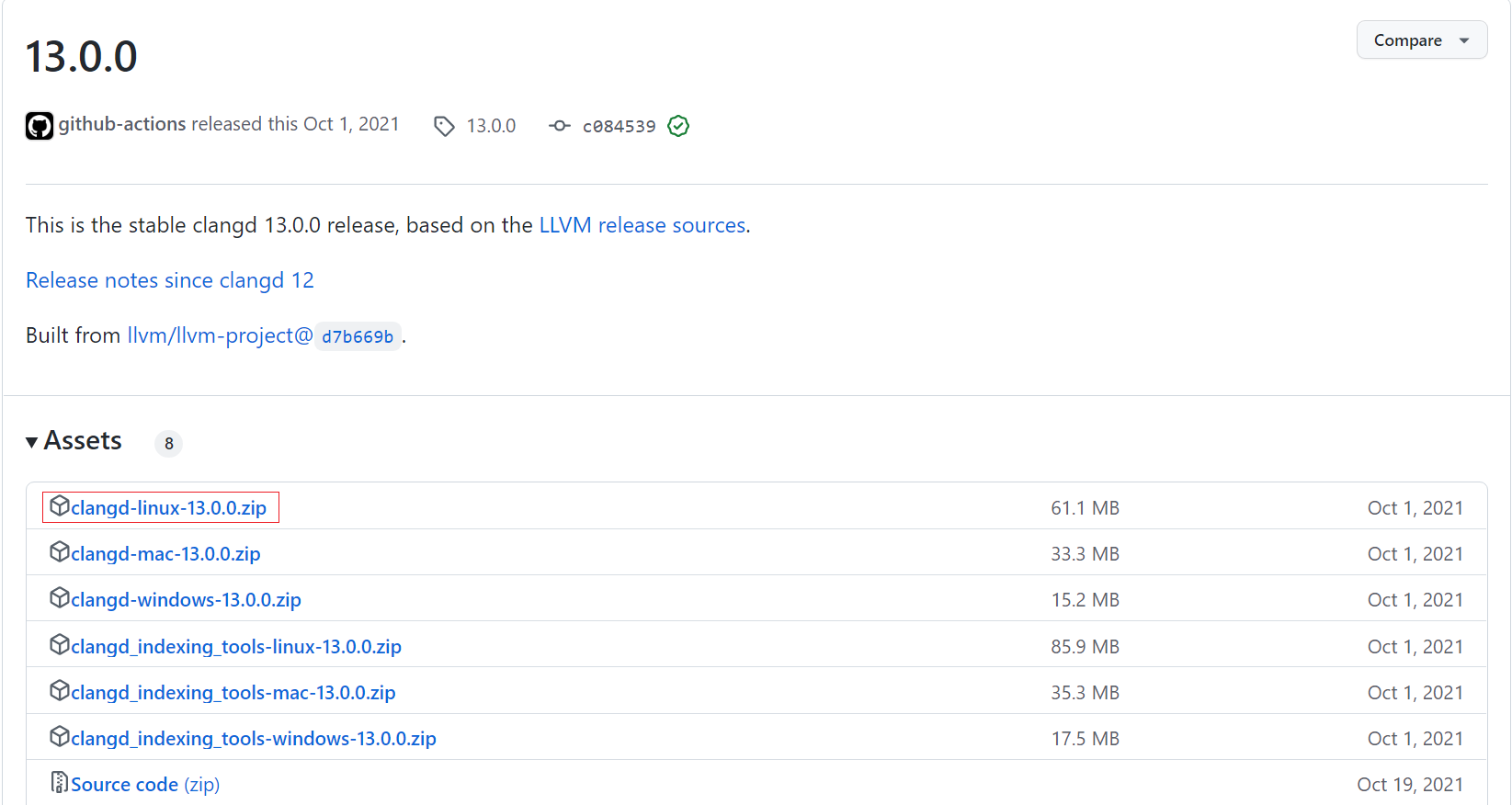Download clangd_indexing_tools-linux-13.0.0.zip

tap(236, 647)
